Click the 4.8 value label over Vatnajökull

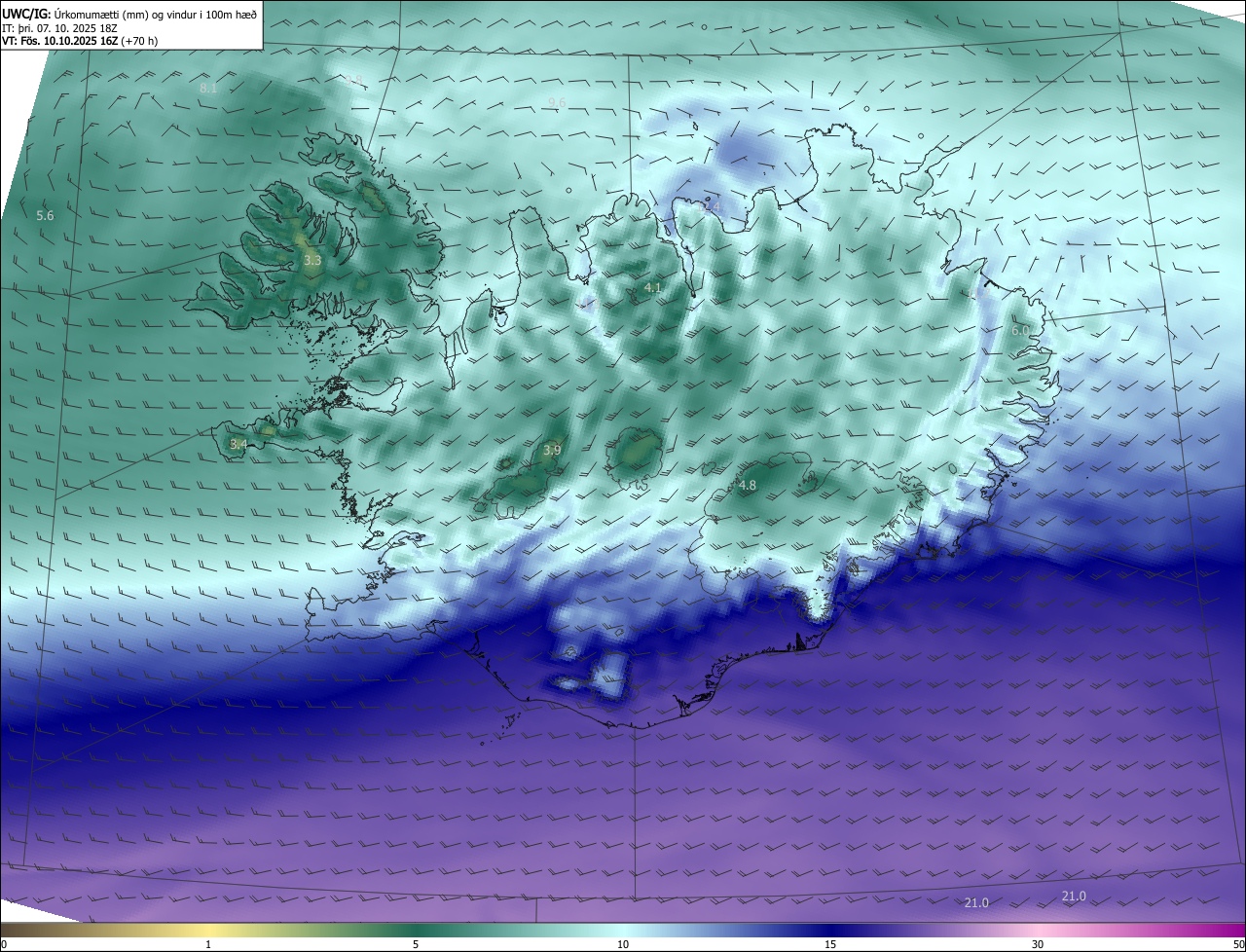coord(748,485)
